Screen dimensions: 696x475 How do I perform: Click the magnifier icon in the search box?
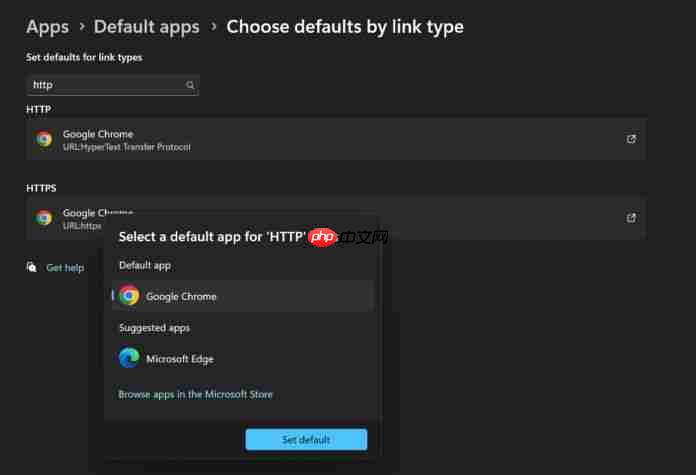pyautogui.click(x=190, y=85)
